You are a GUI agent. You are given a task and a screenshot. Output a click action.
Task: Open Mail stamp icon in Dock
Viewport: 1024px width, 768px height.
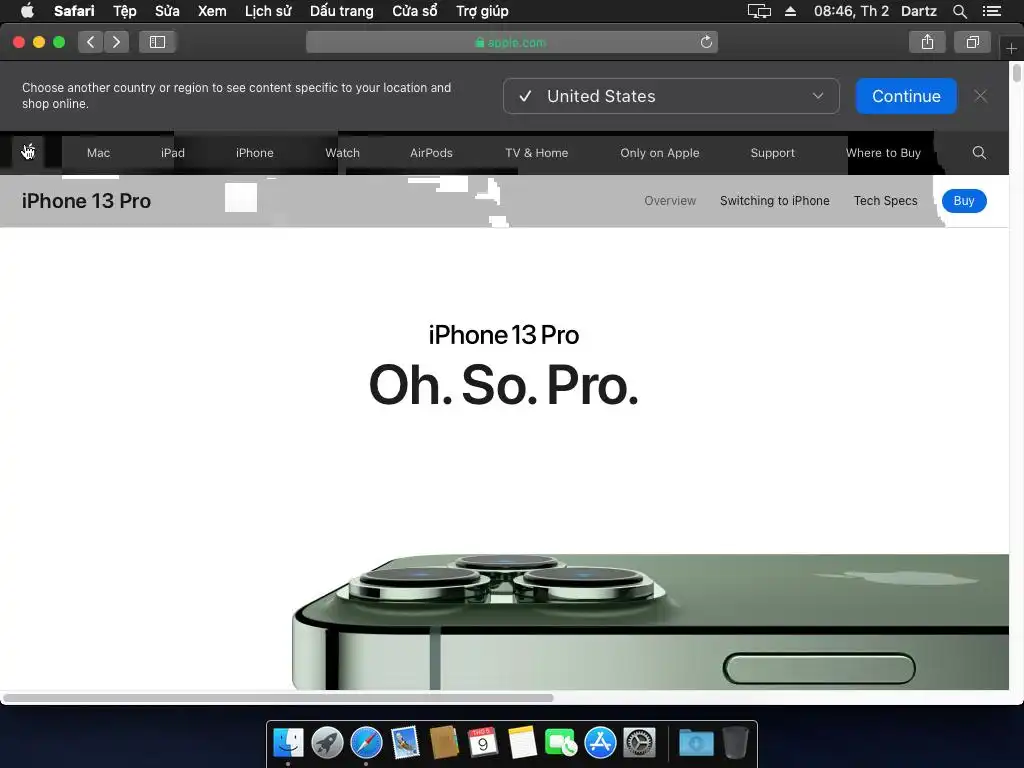[x=405, y=743]
